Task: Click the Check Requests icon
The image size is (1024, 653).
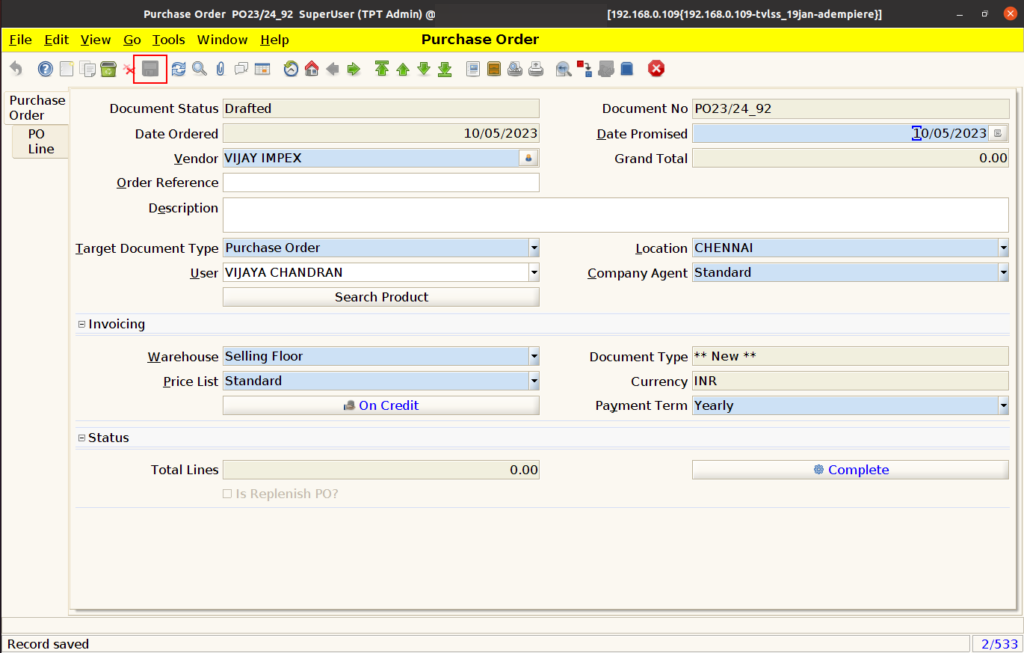Action: [606, 69]
